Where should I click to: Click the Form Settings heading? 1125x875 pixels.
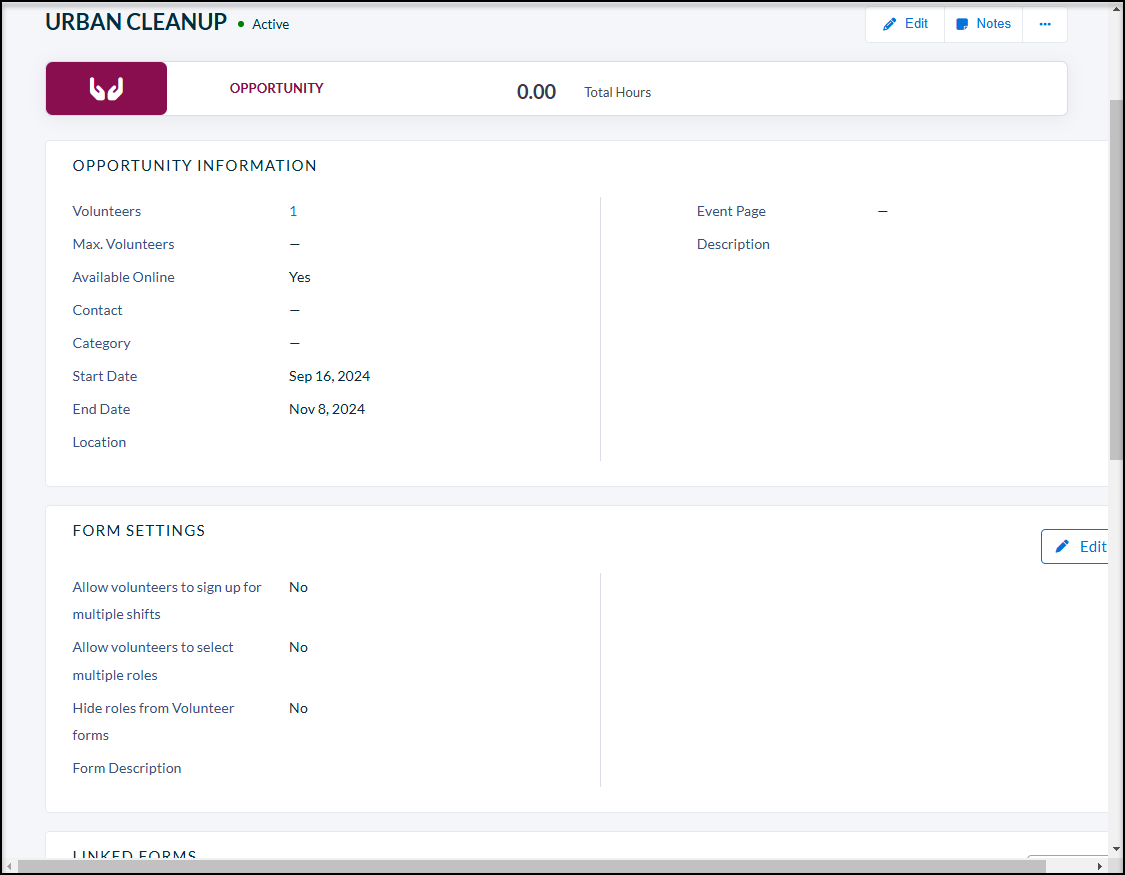[138, 531]
